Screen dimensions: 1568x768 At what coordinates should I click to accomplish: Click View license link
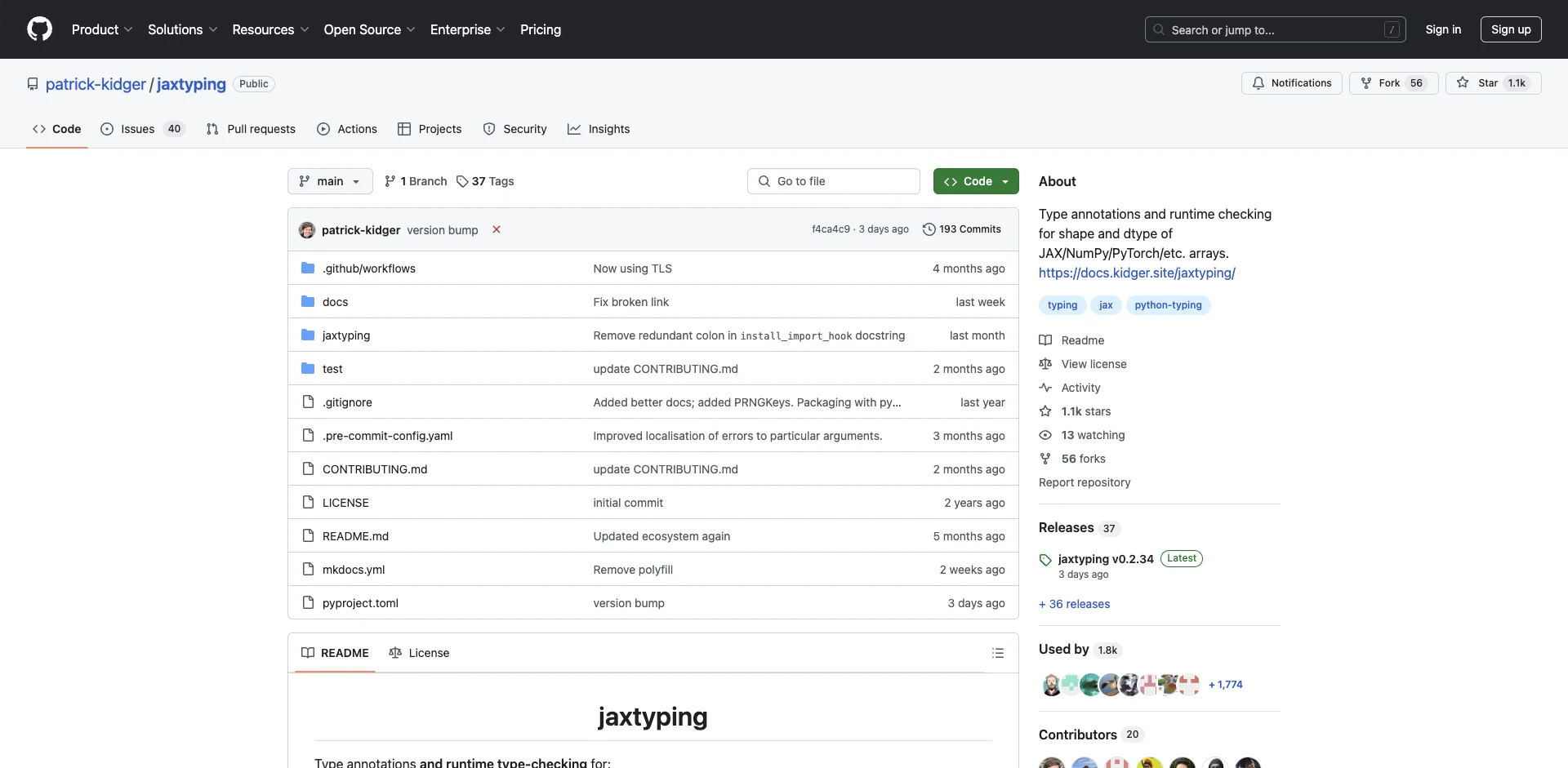tap(1083, 364)
